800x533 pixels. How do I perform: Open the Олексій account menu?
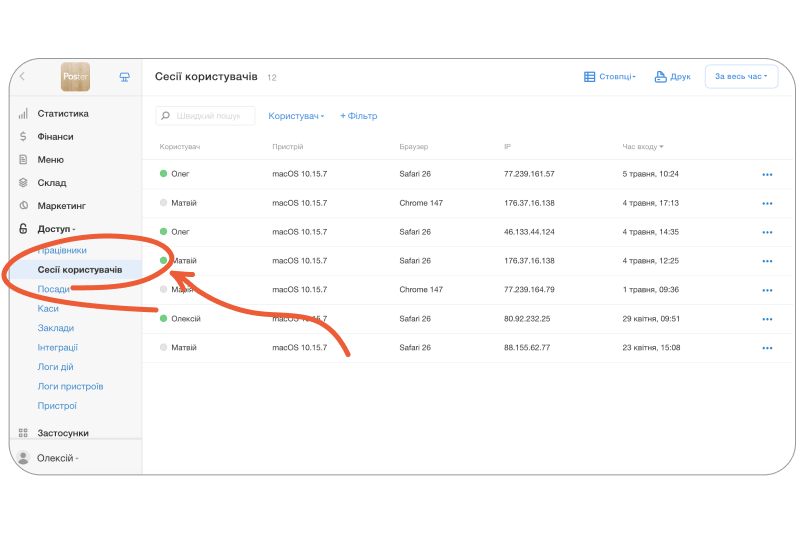pyautogui.click(x=58, y=458)
